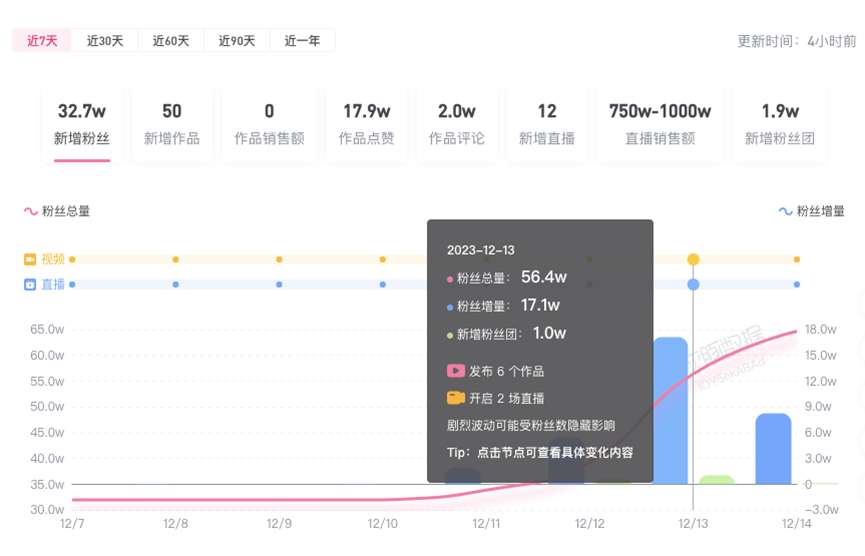Open the 直播销售额 750w-1000w card

660,124
